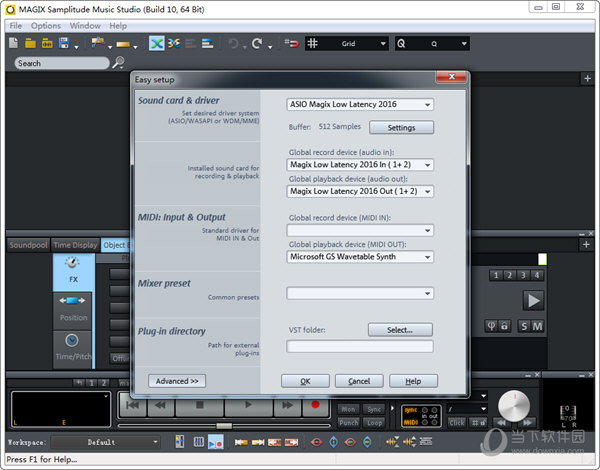Open the Workspace Default dropdown
The height and width of the screenshot is (470, 600).
point(106,442)
